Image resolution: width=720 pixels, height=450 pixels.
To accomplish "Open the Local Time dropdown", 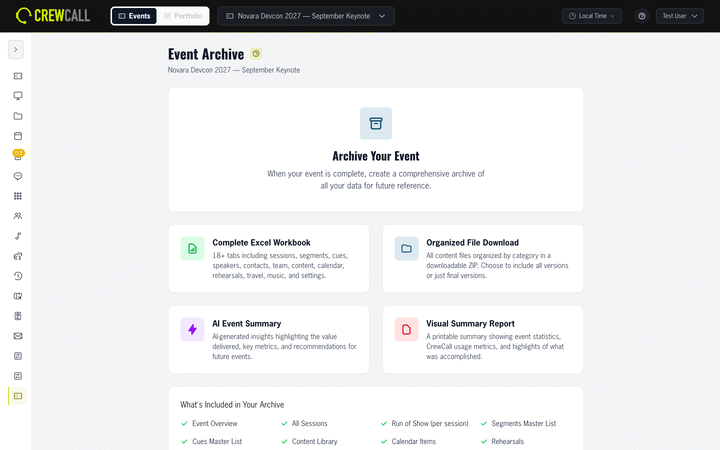I will (x=591, y=16).
